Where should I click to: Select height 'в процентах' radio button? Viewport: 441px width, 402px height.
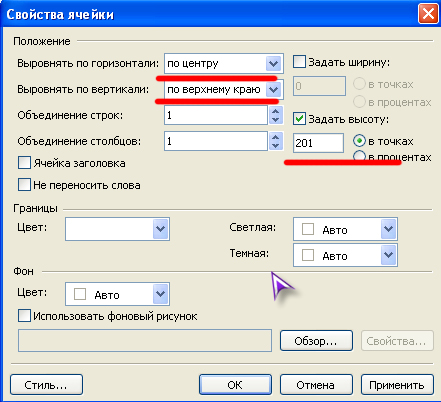(x=359, y=156)
